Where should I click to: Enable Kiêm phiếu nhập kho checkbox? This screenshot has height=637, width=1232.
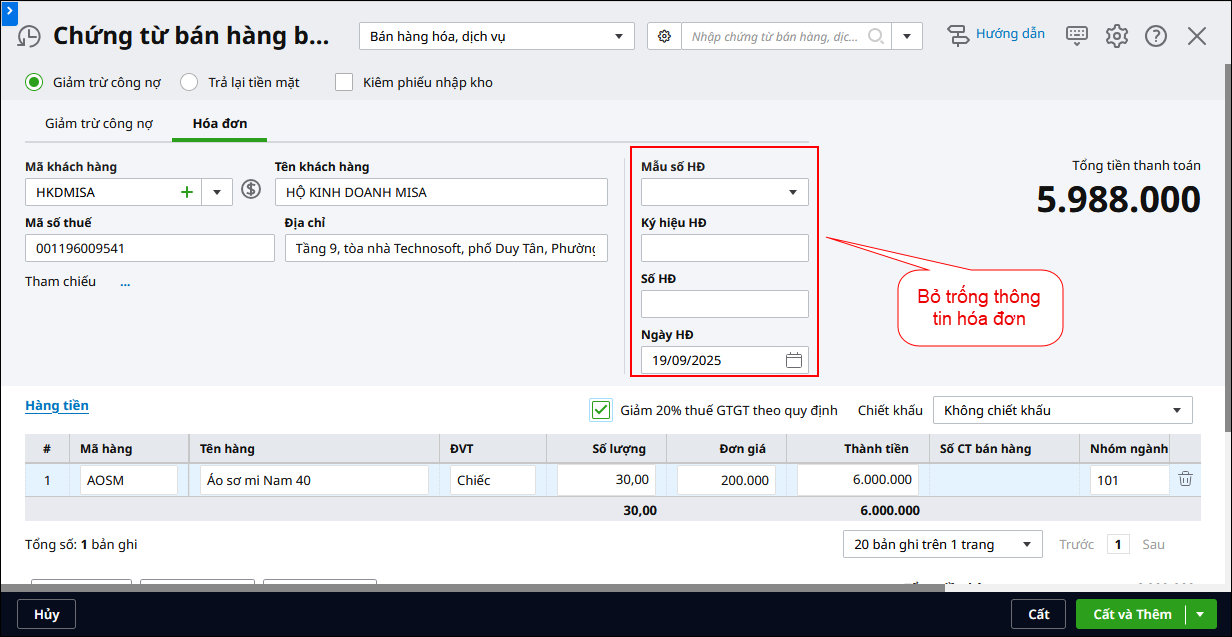(x=344, y=82)
